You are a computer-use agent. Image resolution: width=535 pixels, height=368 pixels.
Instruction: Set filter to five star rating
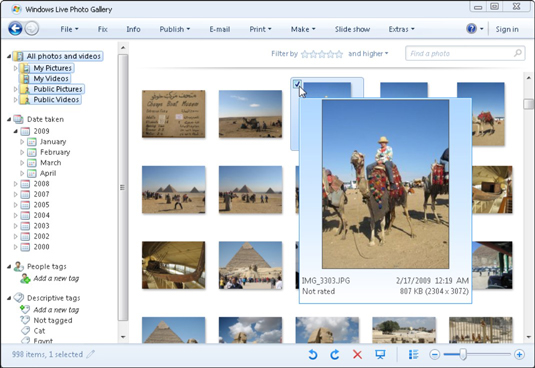click(339, 54)
